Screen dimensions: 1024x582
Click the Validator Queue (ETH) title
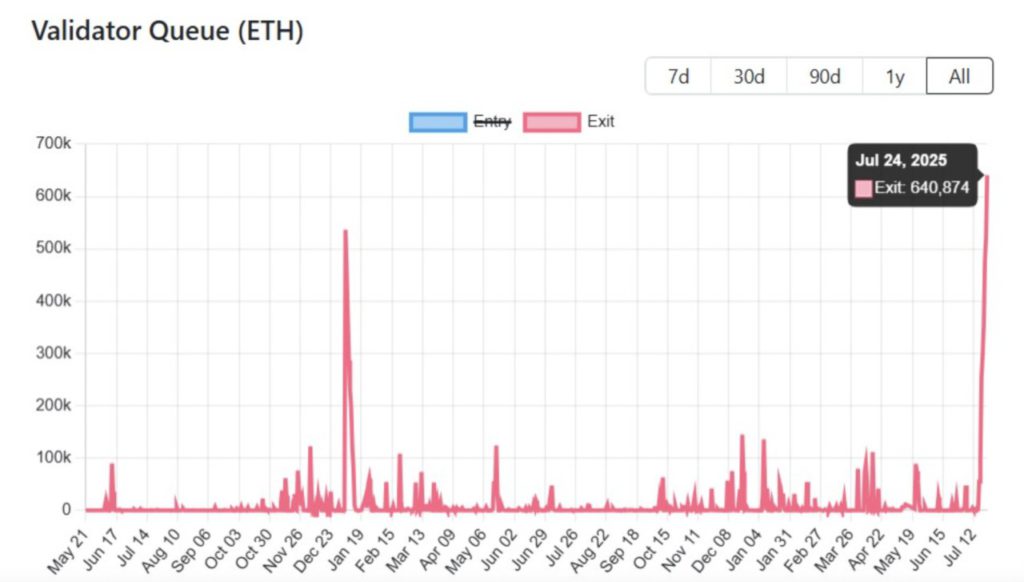167,31
